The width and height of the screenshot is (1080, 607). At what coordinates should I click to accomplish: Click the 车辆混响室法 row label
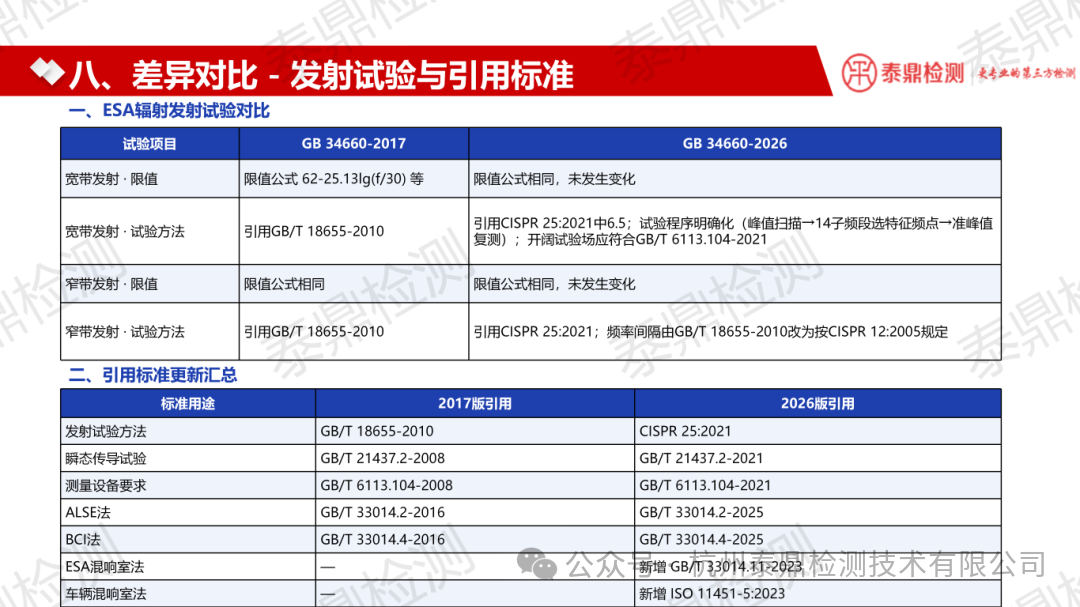188,593
